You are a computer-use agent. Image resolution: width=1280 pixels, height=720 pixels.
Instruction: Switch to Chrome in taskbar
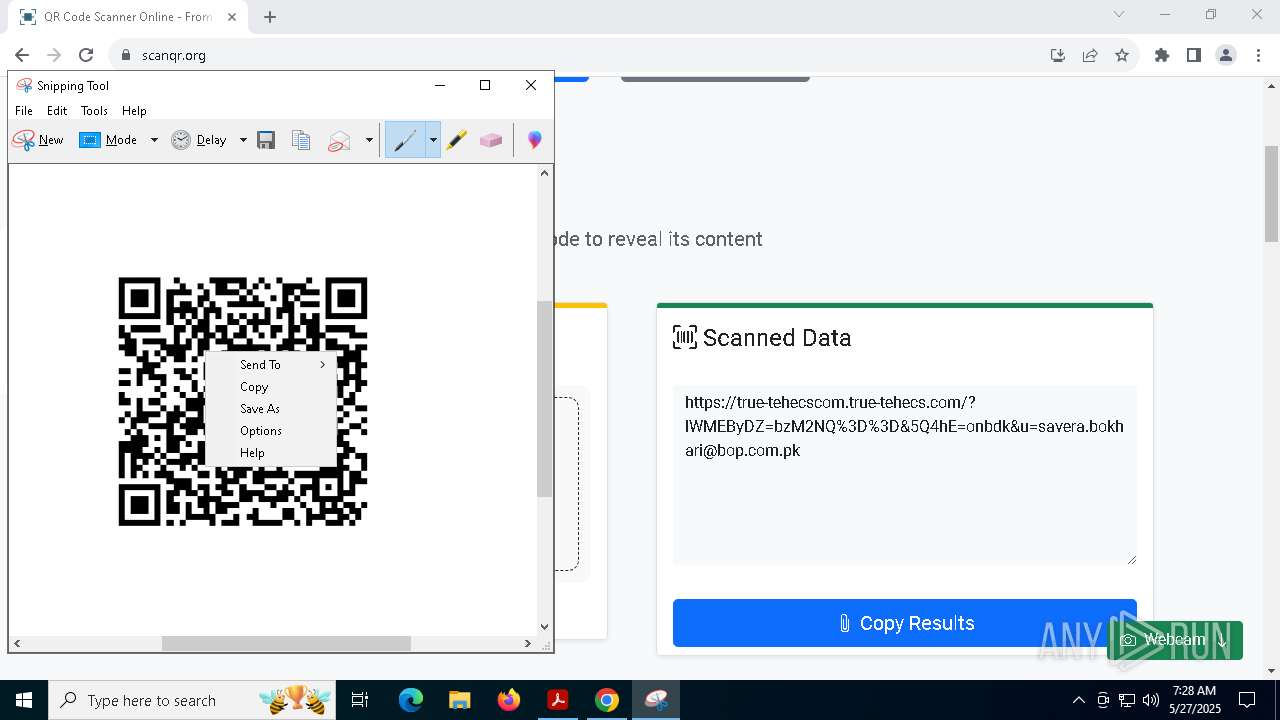click(x=607, y=700)
